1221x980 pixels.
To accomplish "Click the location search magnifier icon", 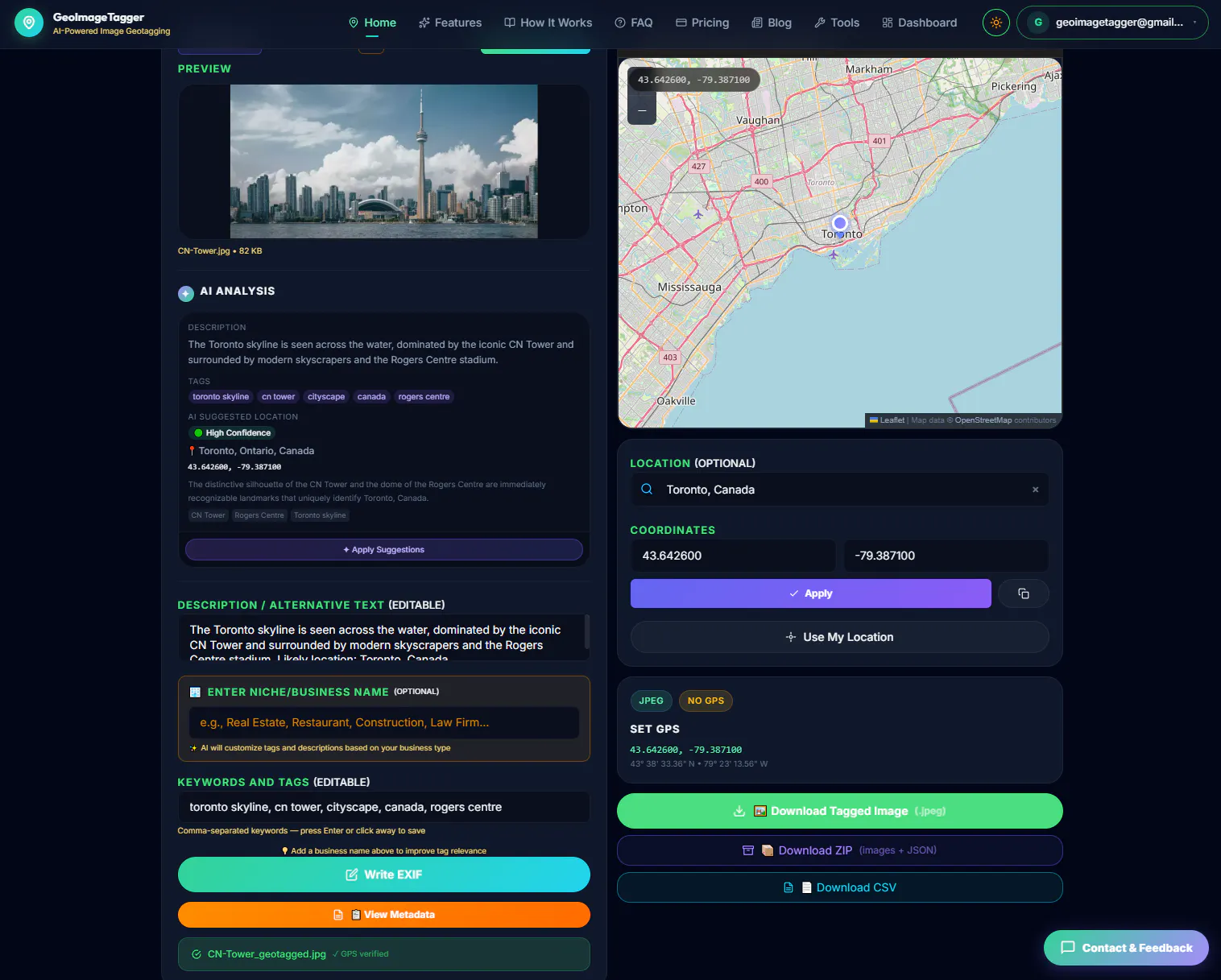I will pos(647,490).
